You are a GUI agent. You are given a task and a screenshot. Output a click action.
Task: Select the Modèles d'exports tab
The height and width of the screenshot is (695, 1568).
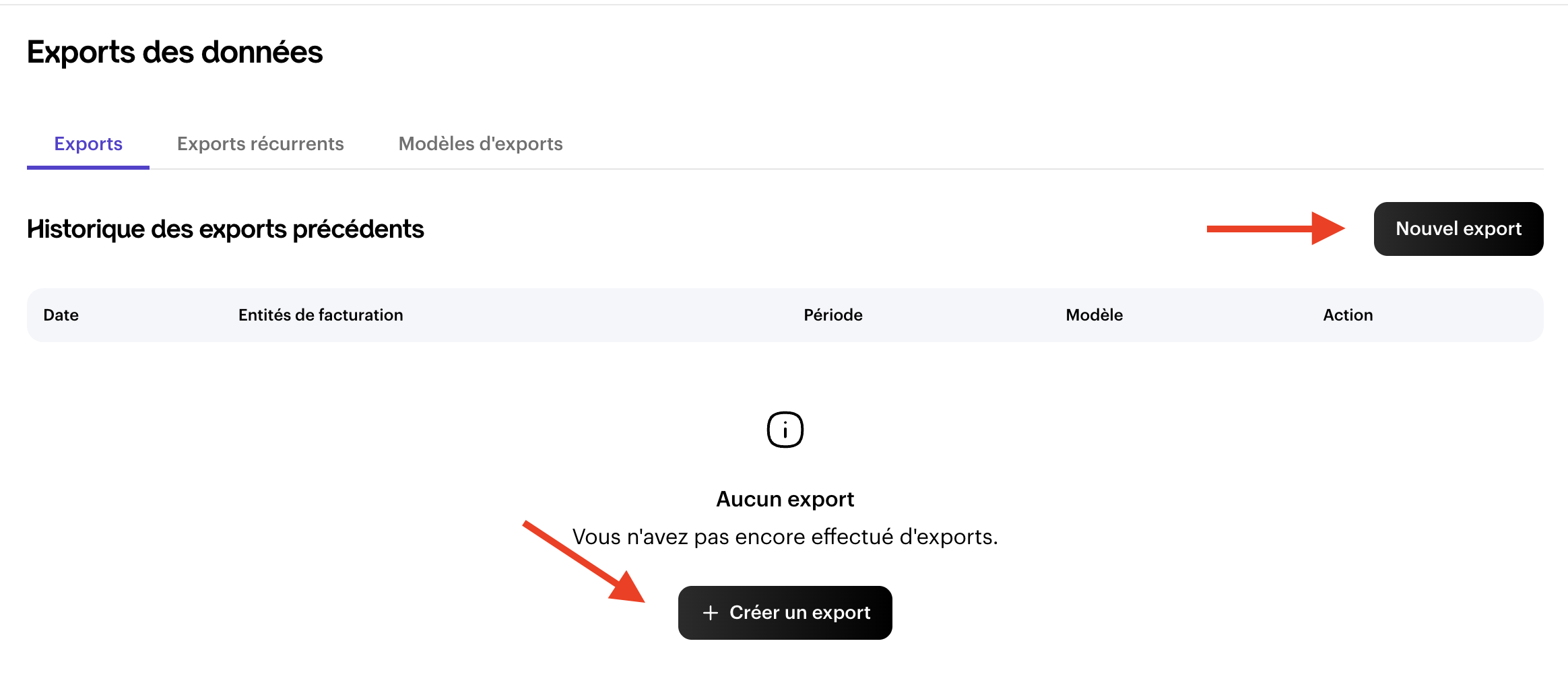[x=480, y=143]
